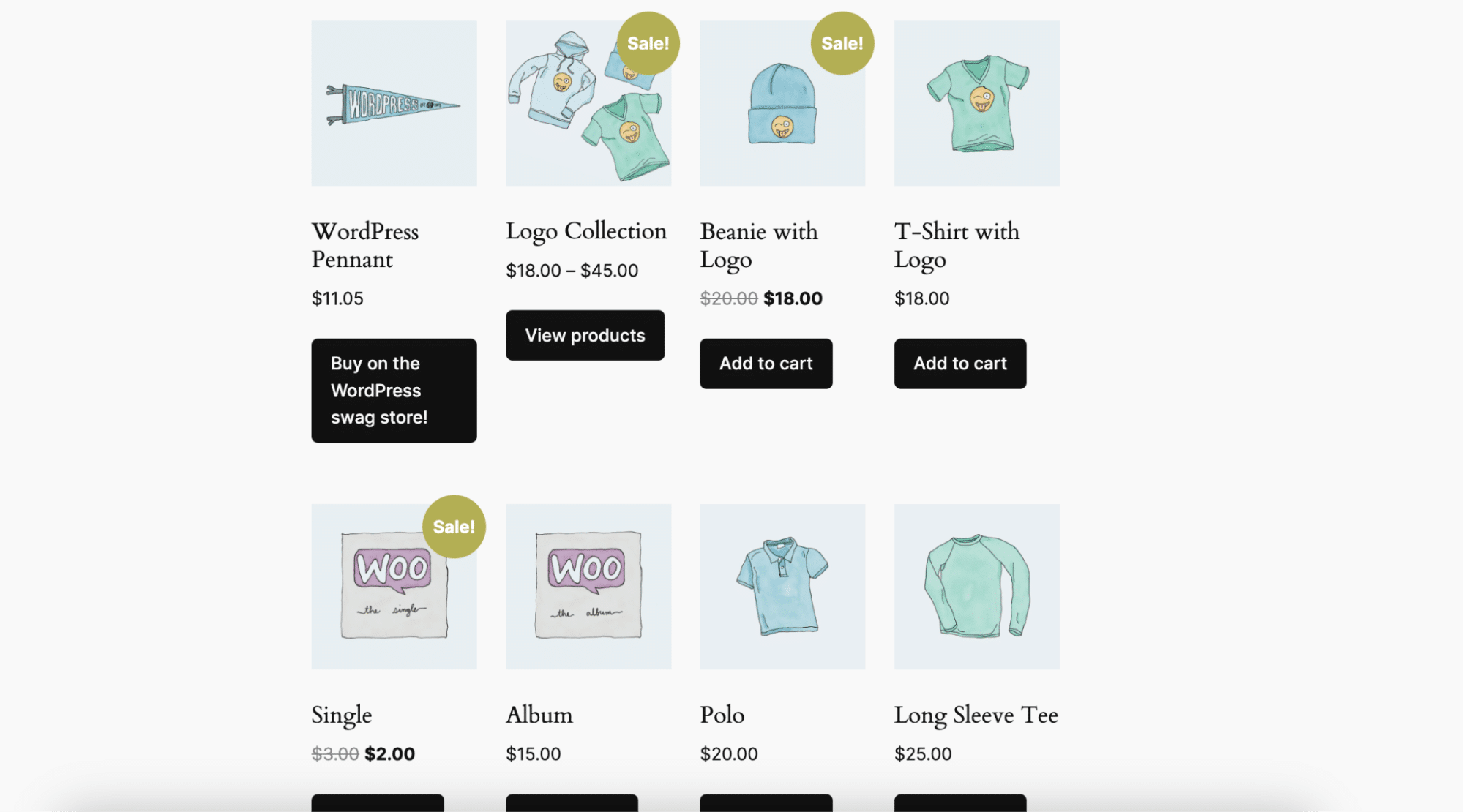Image resolution: width=1463 pixels, height=812 pixels.
Task: Open the WordPress Pennant product image
Action: tap(394, 103)
